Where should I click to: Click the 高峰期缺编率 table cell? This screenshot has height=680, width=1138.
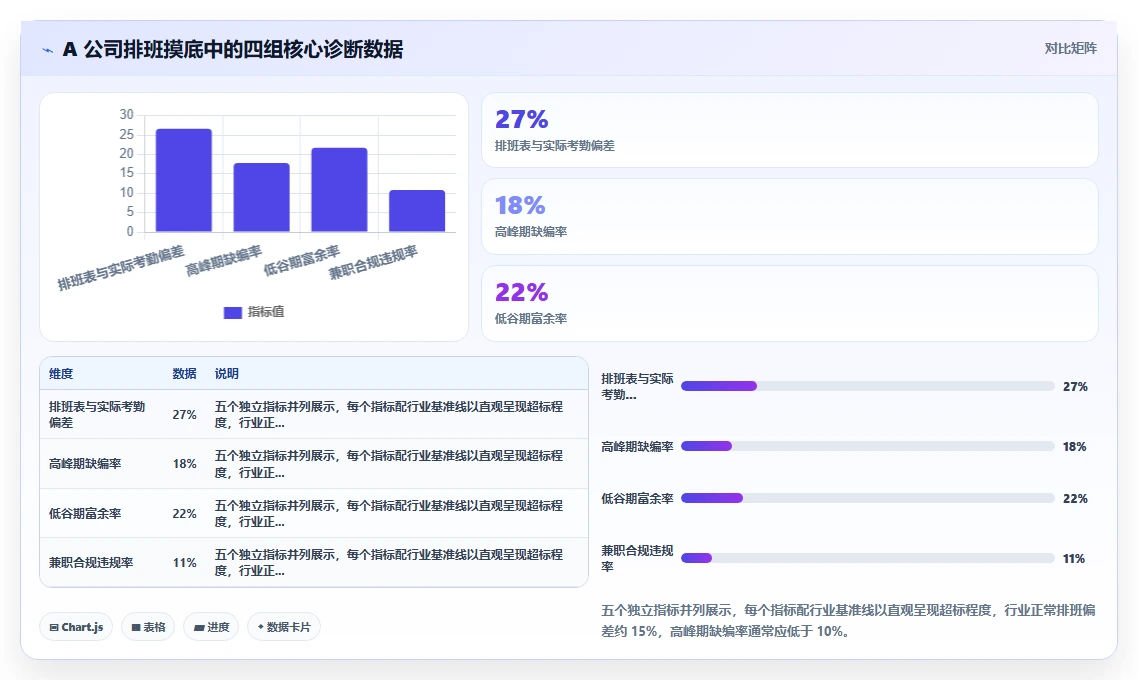click(x=85, y=464)
